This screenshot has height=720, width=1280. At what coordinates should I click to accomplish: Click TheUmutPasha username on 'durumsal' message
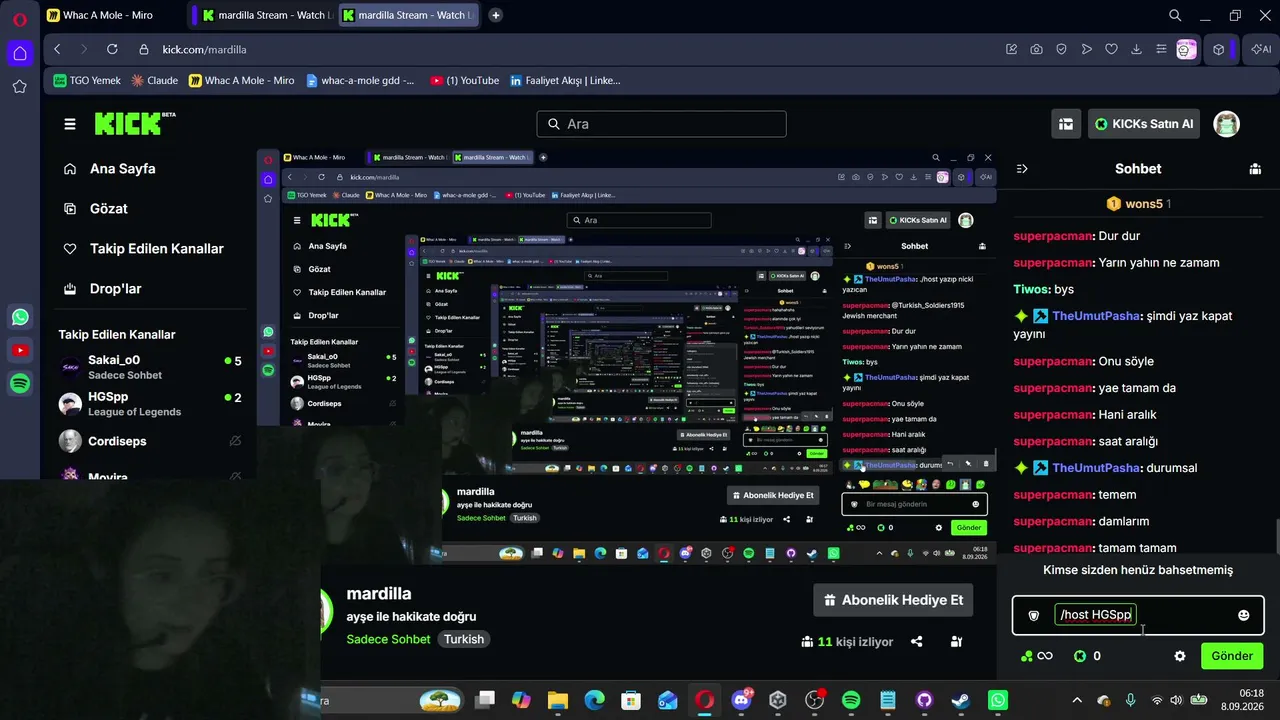click(x=1096, y=468)
